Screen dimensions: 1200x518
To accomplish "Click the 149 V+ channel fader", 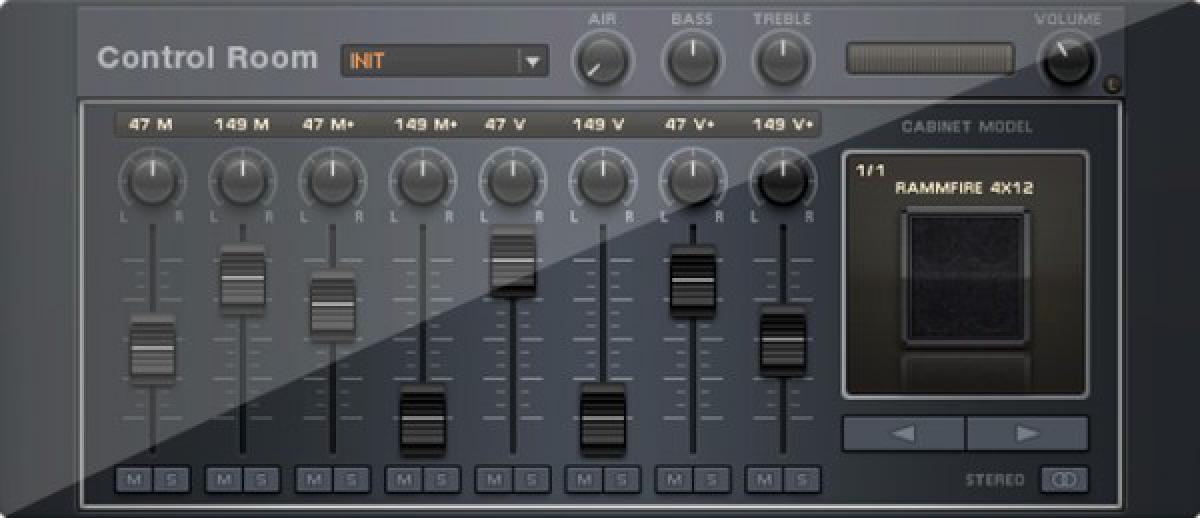I will tap(783, 340).
